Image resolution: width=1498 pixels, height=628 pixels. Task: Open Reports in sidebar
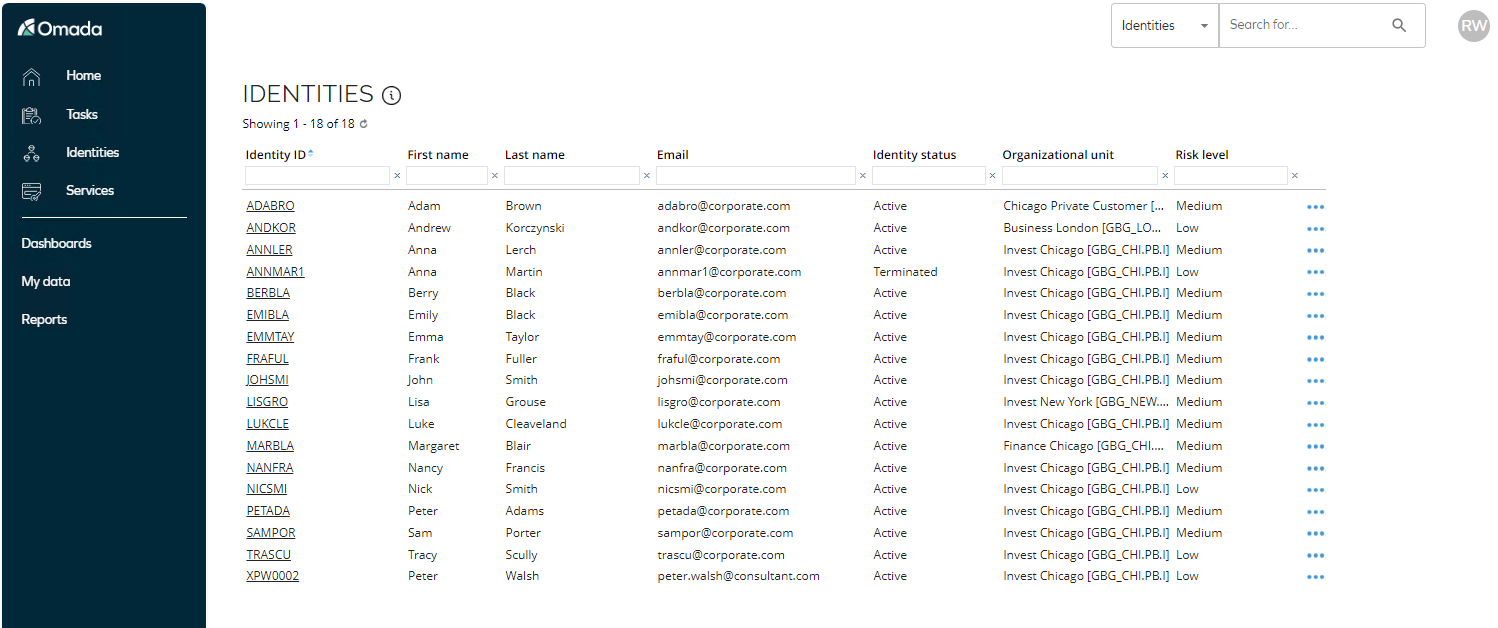pyautogui.click(x=44, y=320)
